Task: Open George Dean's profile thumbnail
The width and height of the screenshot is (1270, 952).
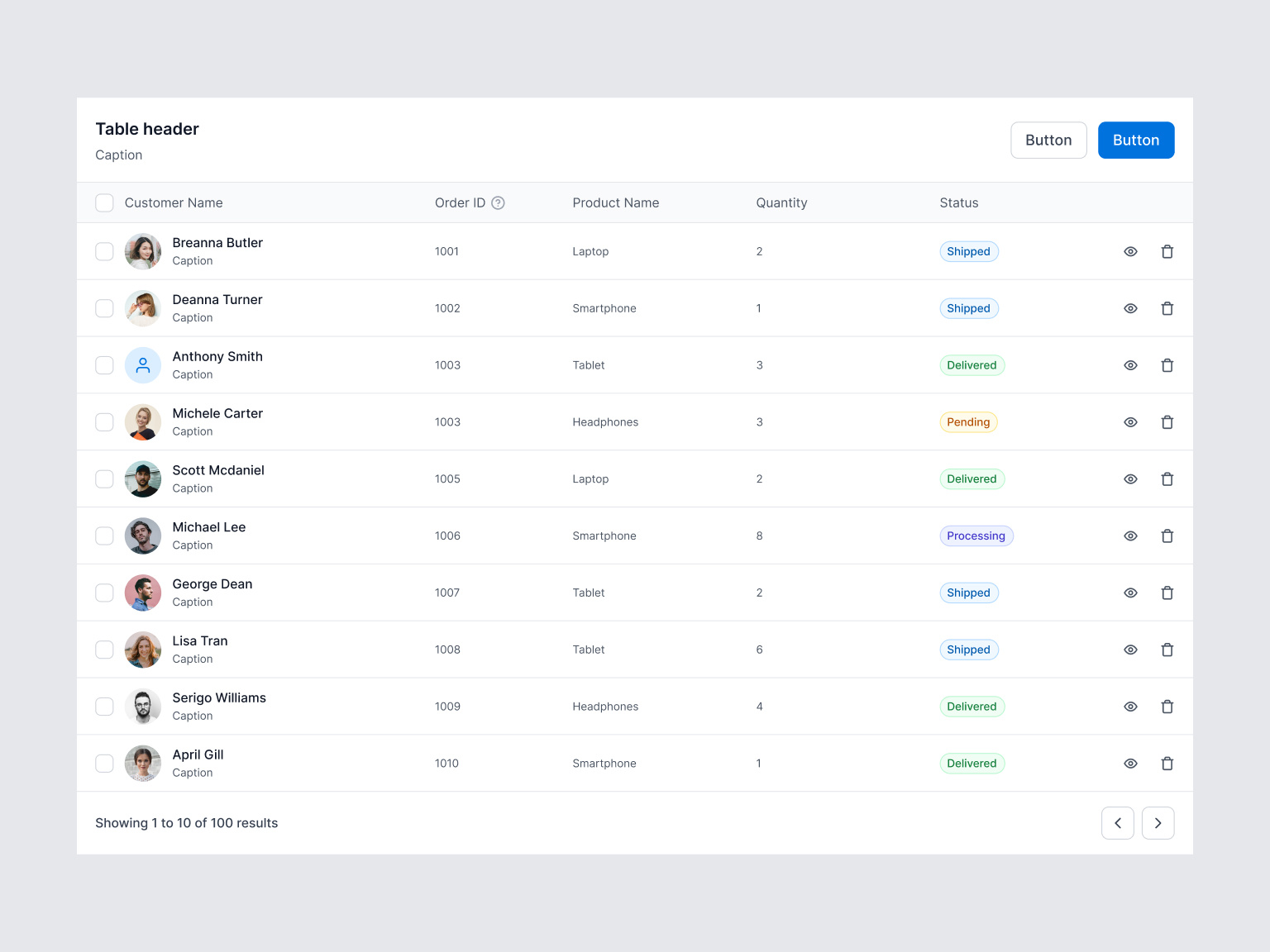Action: 142,593
